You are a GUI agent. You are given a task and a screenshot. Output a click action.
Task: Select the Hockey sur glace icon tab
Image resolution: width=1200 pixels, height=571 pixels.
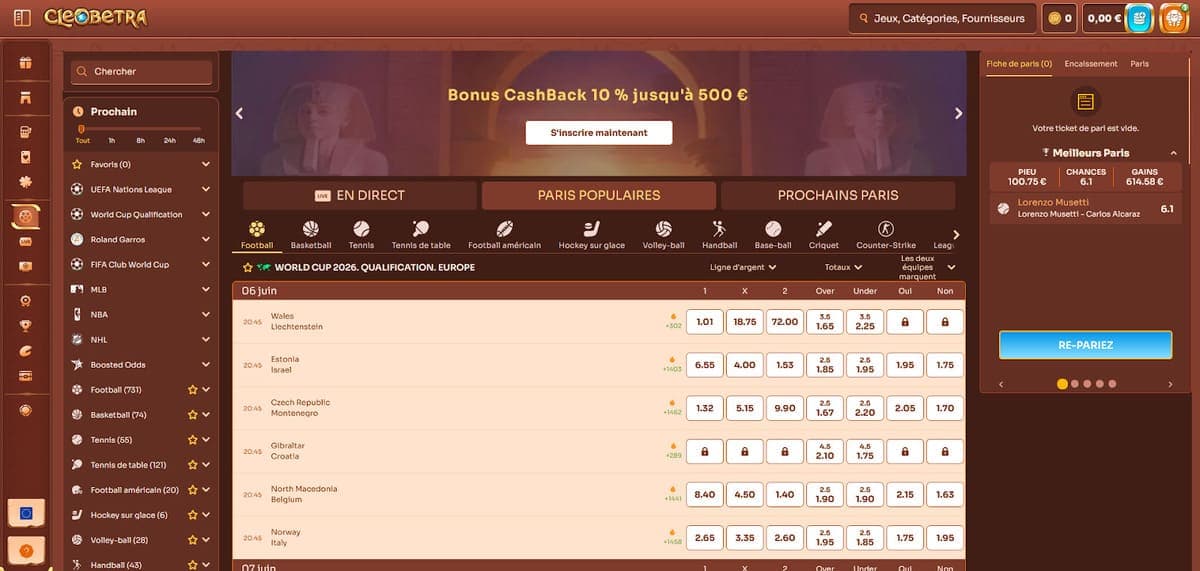click(x=591, y=236)
